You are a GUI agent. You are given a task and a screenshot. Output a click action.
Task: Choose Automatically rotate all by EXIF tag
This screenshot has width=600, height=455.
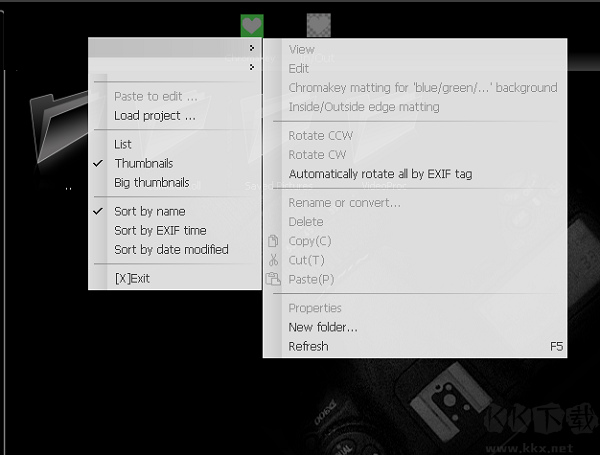(380, 173)
